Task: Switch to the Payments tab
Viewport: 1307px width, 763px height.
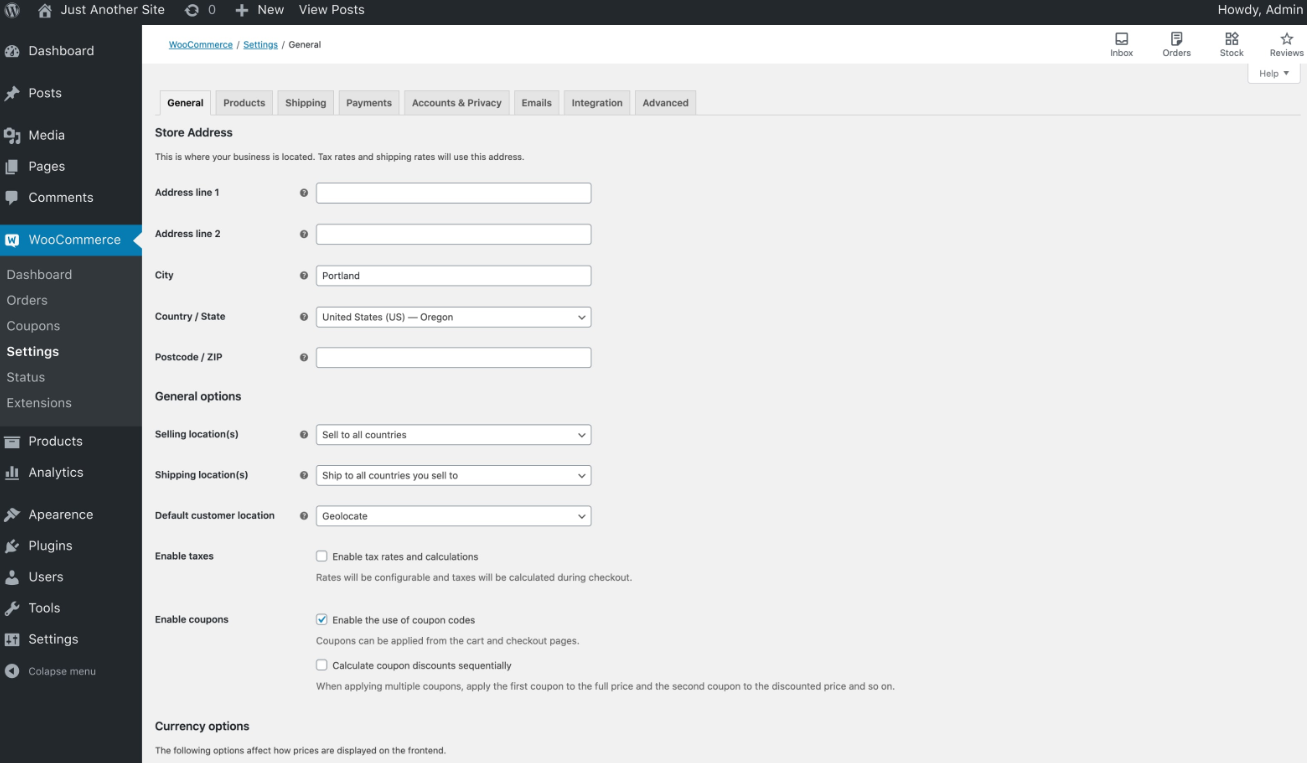Action: point(368,102)
